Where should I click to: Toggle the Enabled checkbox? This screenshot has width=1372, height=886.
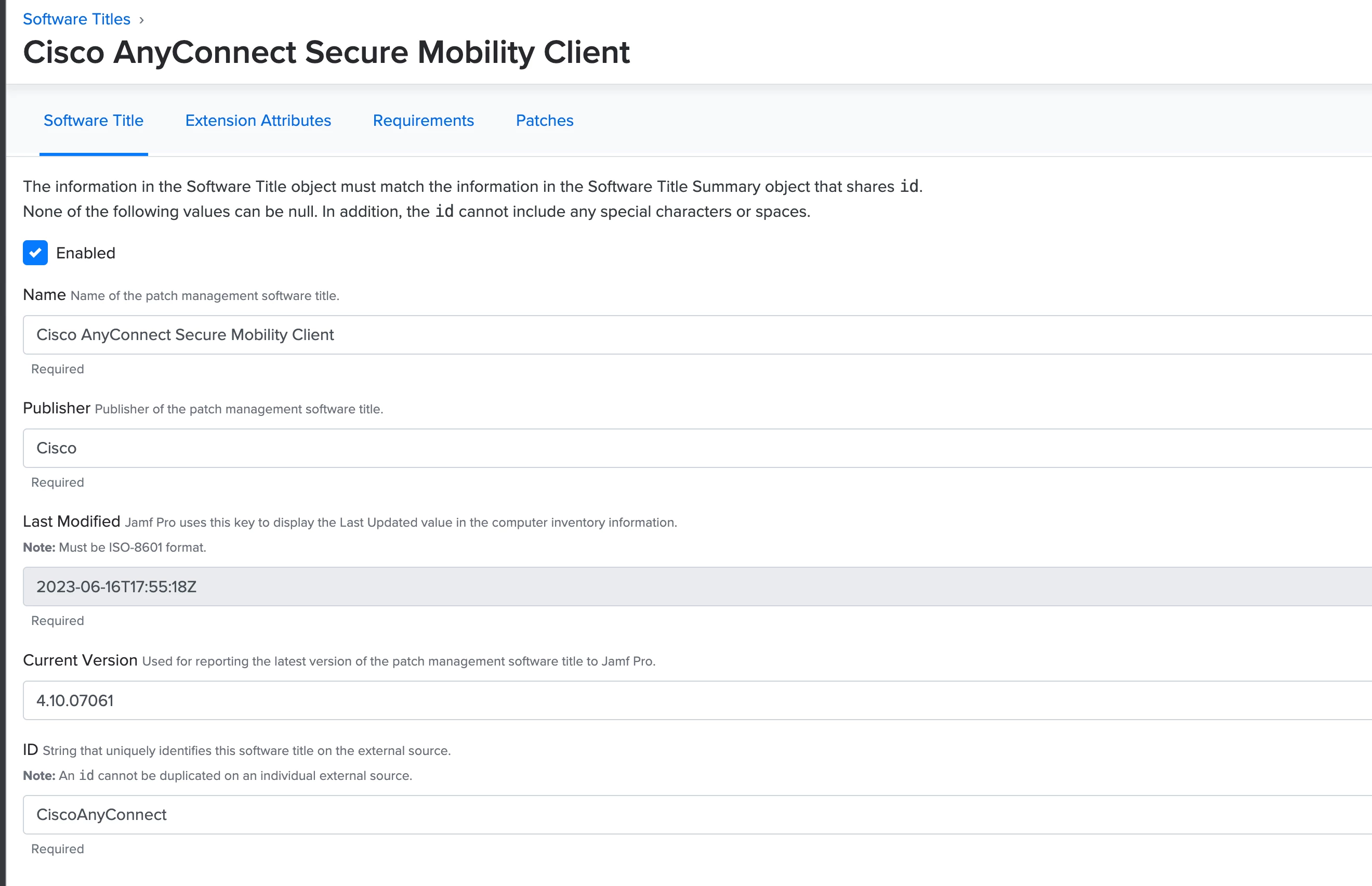35,253
